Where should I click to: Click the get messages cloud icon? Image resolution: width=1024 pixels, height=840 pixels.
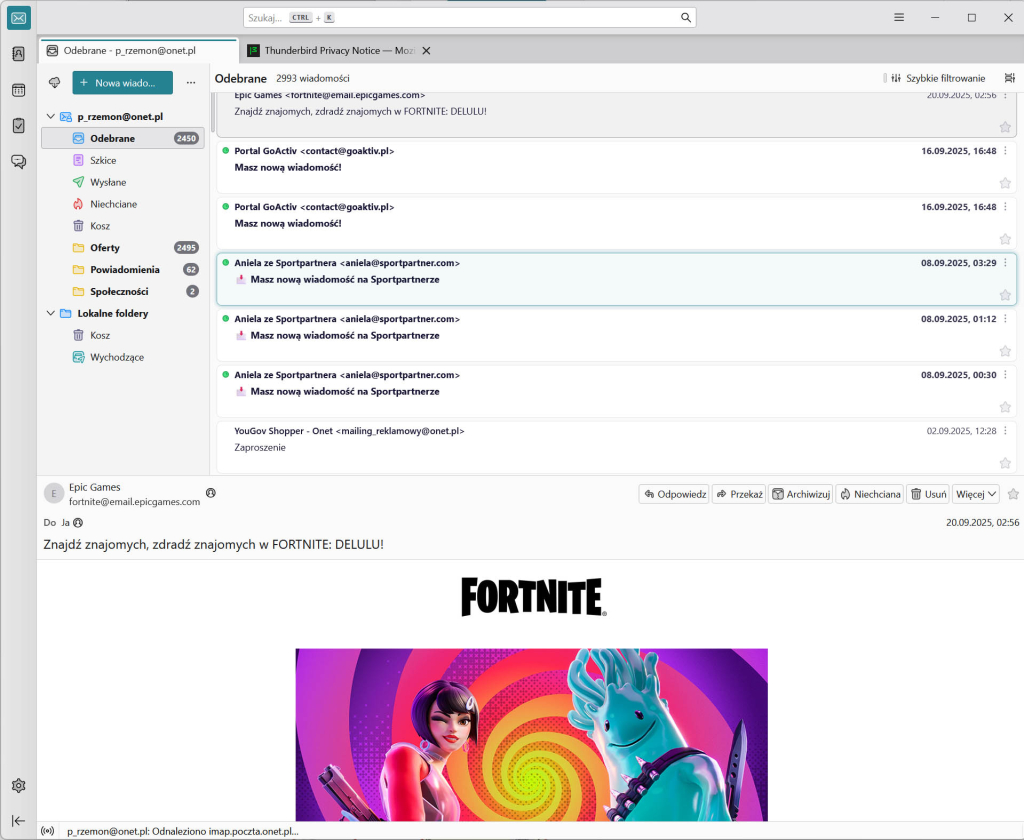(54, 82)
